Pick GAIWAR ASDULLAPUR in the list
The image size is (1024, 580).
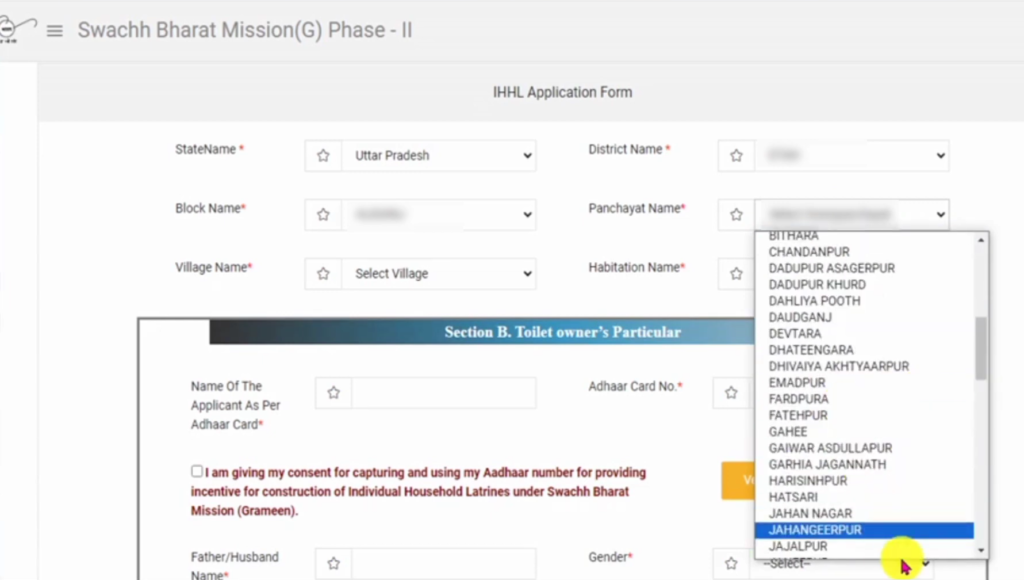pos(864,448)
